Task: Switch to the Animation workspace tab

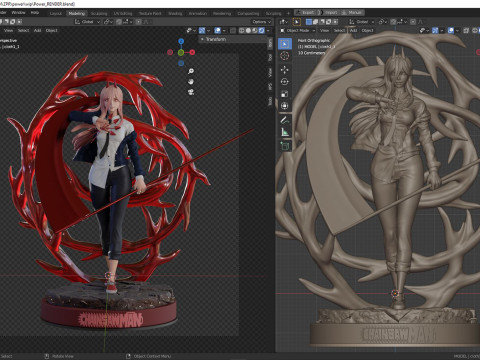Action: click(x=198, y=13)
